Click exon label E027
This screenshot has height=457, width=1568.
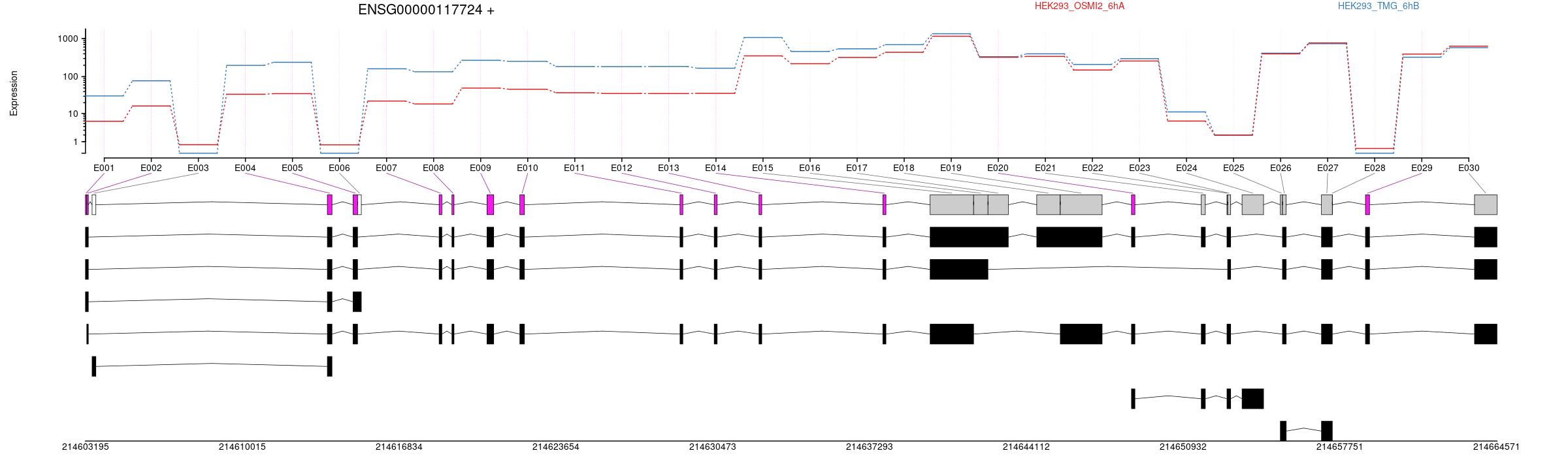coord(1328,168)
